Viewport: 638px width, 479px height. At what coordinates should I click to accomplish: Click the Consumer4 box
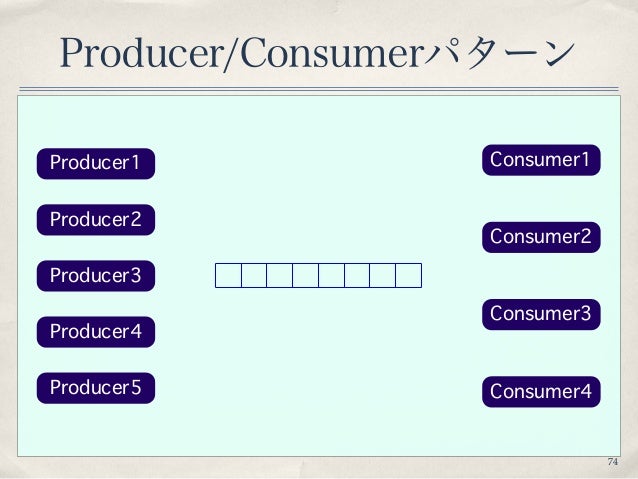[541, 392]
